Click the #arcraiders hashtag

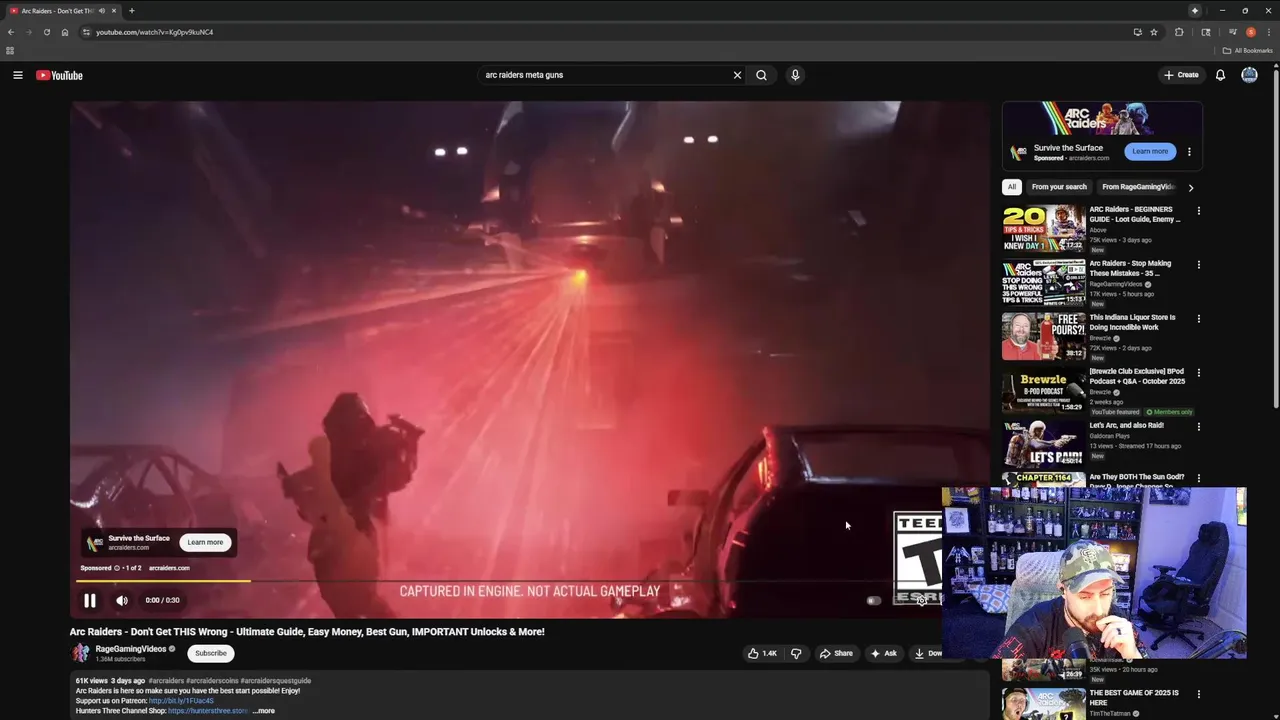click(x=166, y=681)
